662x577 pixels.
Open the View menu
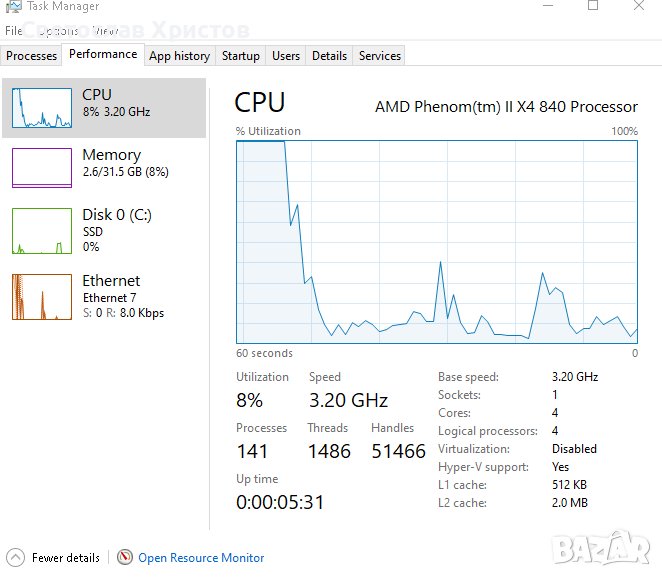pos(105,31)
